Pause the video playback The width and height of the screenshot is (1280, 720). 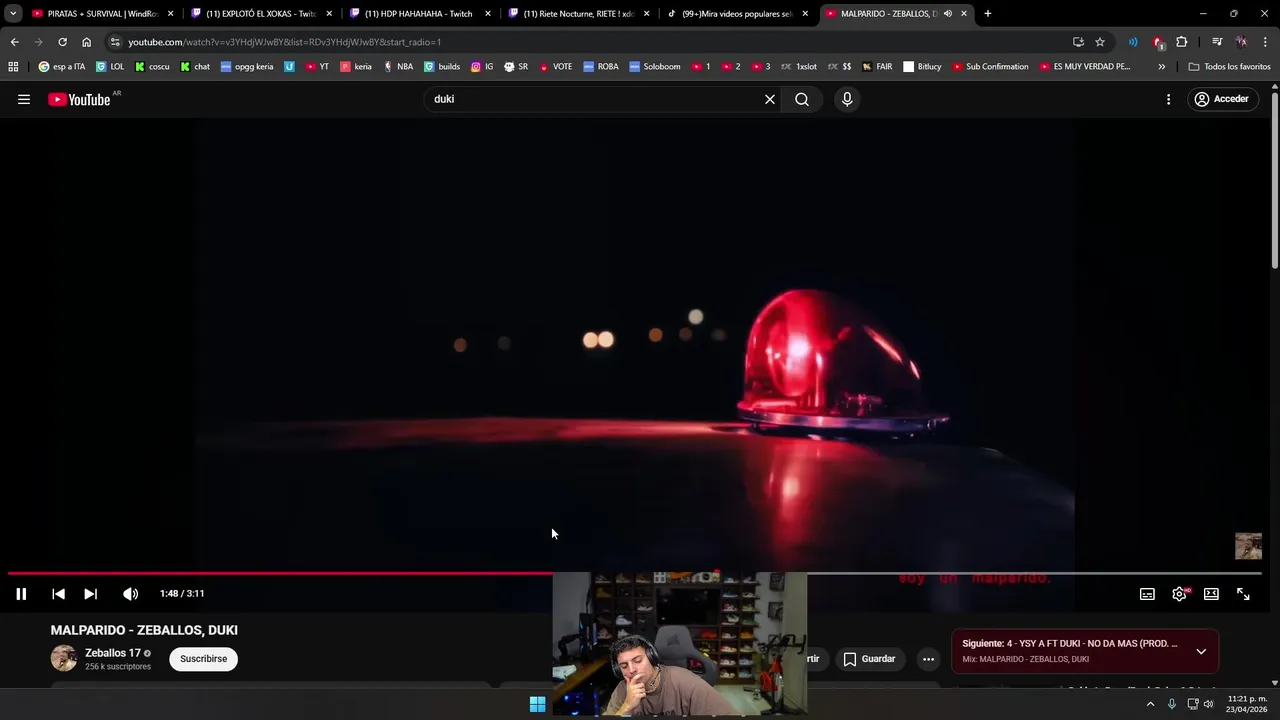tap(21, 594)
